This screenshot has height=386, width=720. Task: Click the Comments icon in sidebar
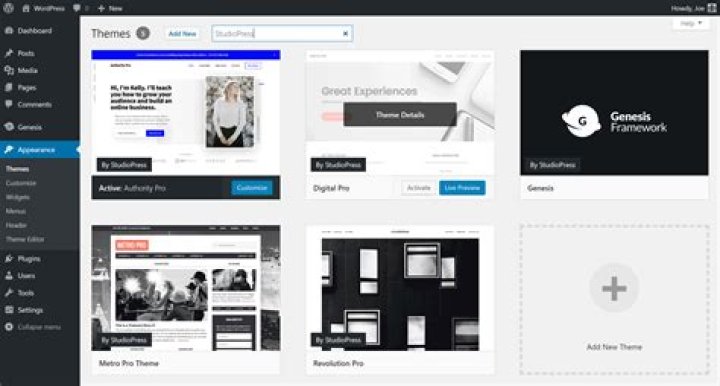(x=9, y=104)
